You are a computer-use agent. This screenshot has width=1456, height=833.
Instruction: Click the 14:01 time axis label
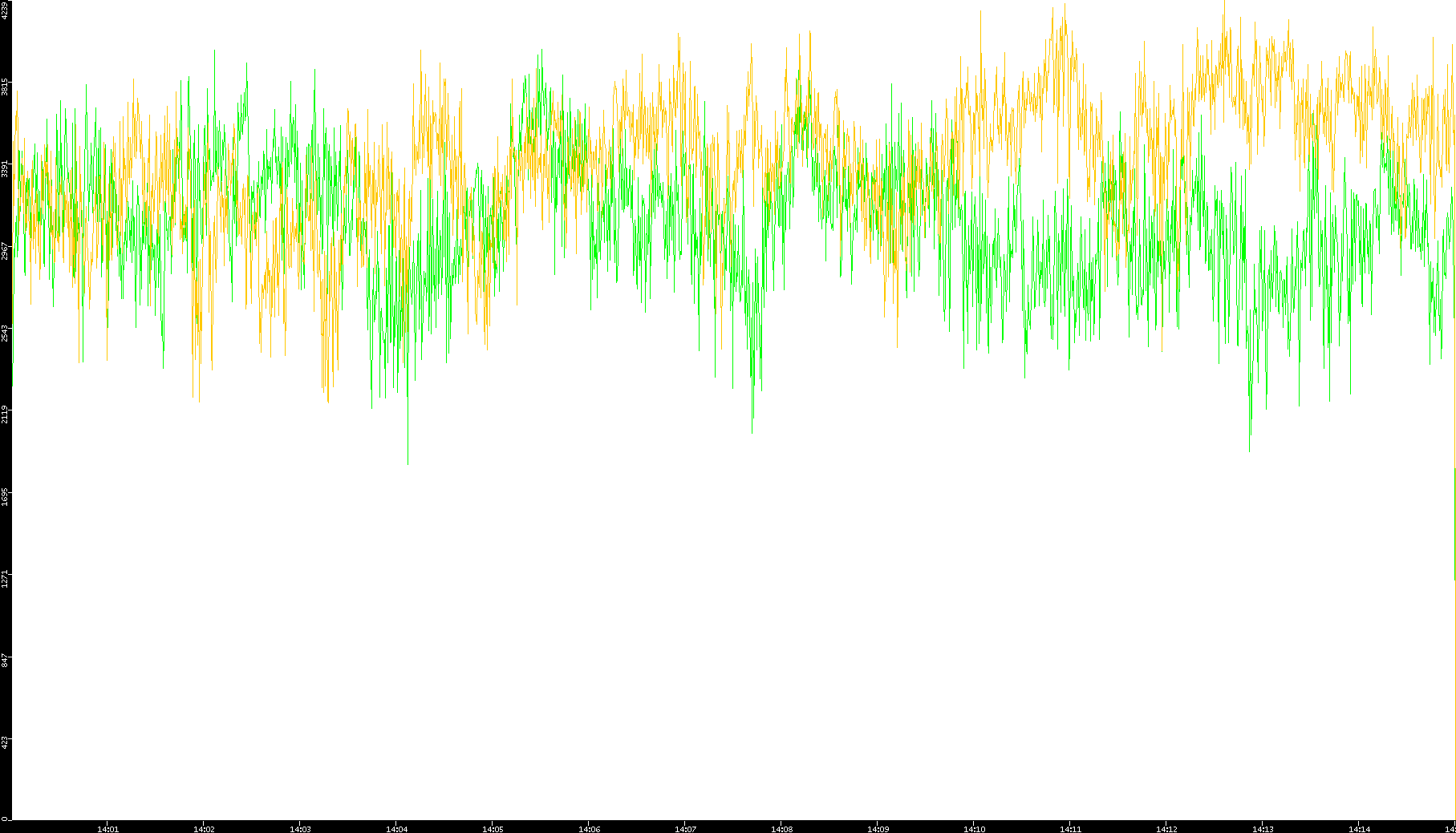pos(107,828)
